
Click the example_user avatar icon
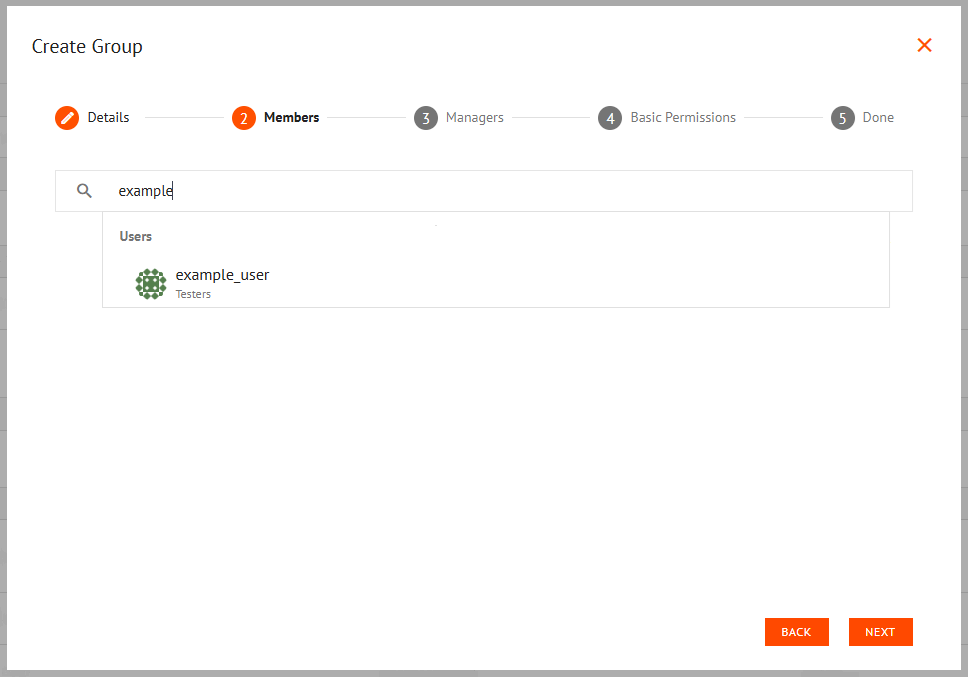pyautogui.click(x=151, y=284)
